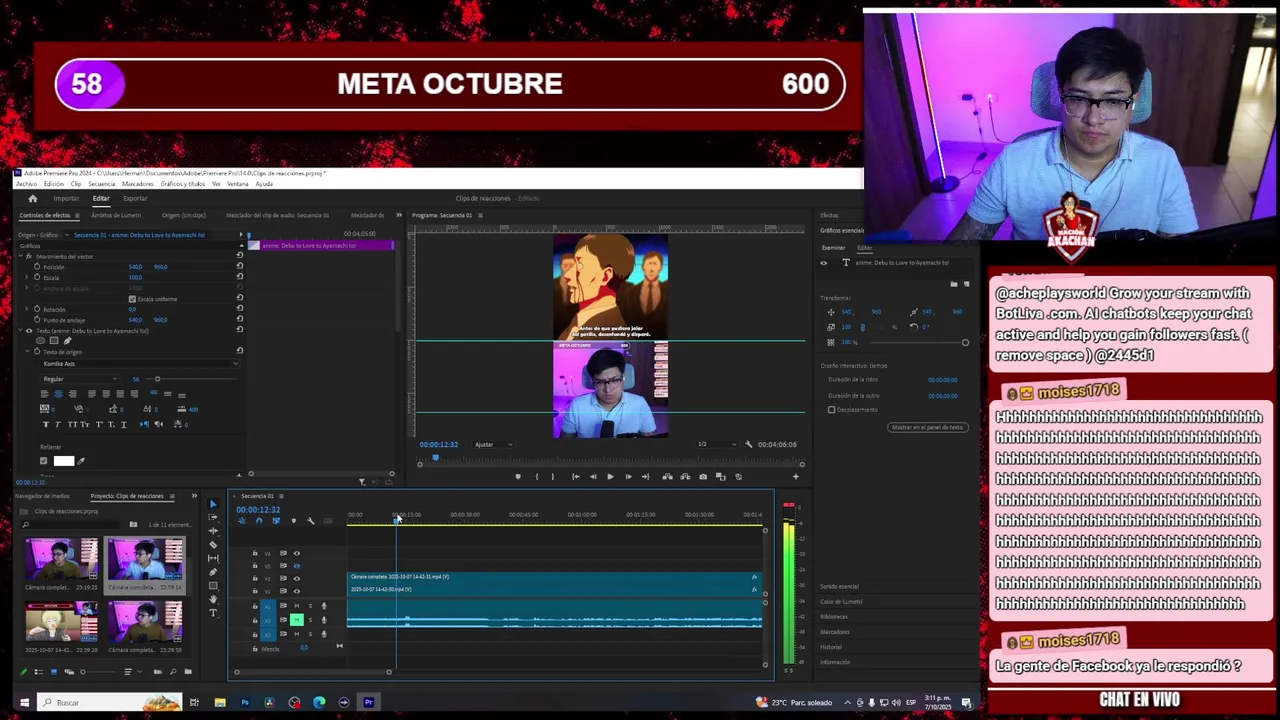Open the Komika Axis font dropdown
1280x720 pixels.
tap(138, 364)
